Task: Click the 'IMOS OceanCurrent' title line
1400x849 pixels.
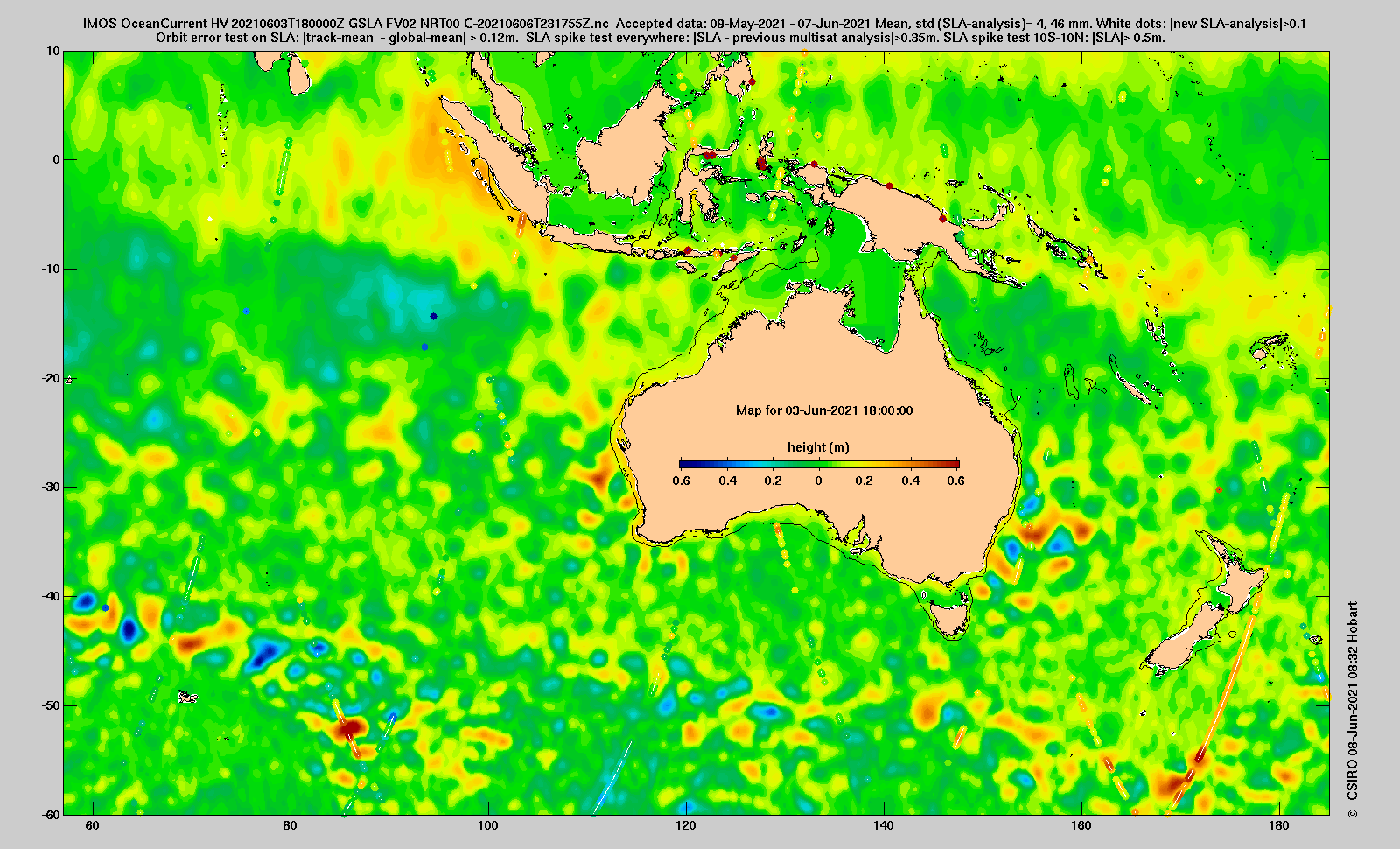Action: [694, 24]
